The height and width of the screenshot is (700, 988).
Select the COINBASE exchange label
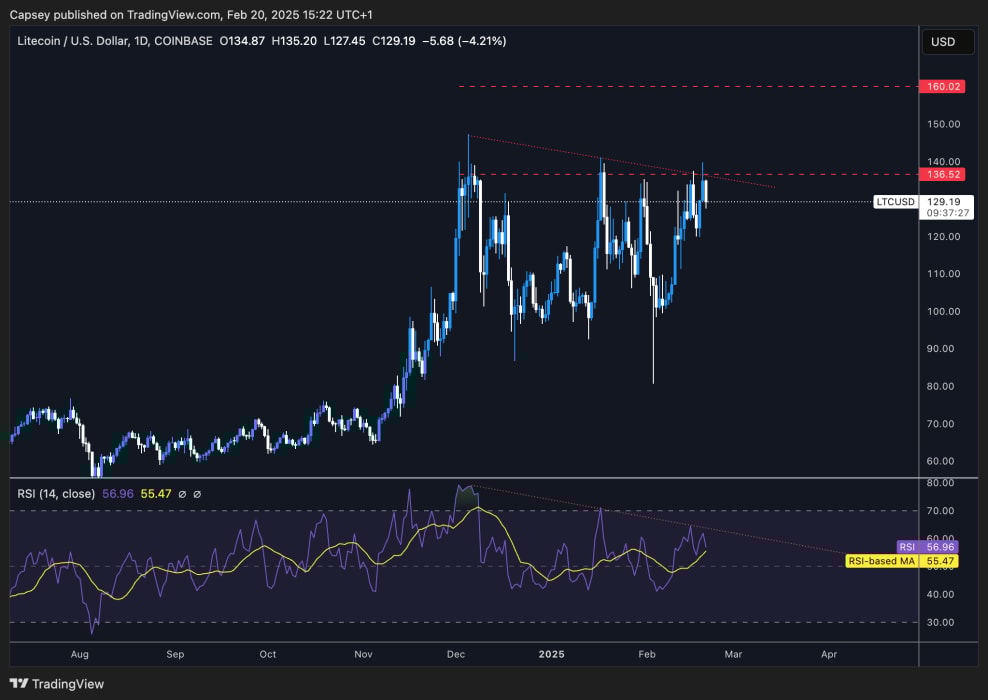(x=182, y=41)
